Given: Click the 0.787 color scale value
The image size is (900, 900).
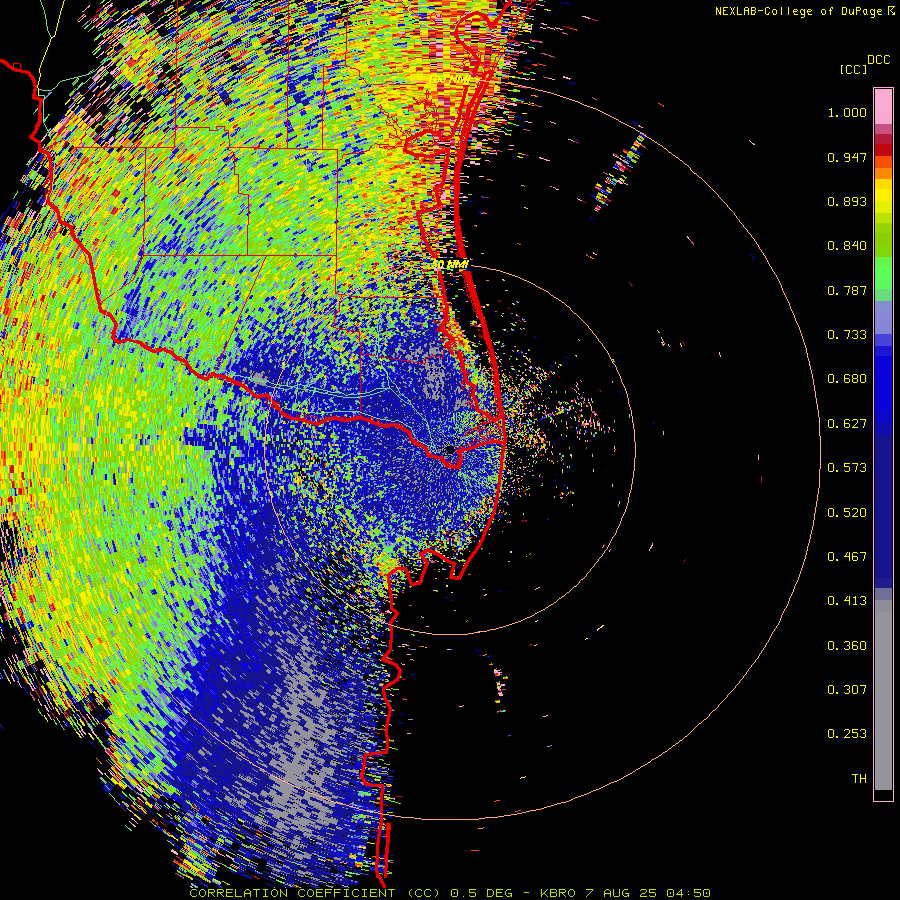Looking at the screenshot, I should [847, 290].
